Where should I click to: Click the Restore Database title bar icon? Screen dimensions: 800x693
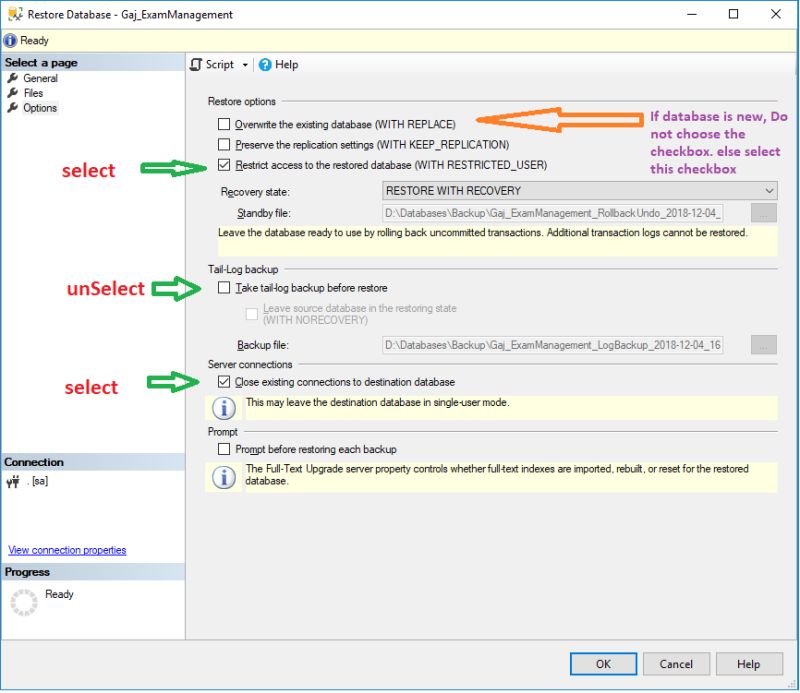pyautogui.click(x=14, y=14)
